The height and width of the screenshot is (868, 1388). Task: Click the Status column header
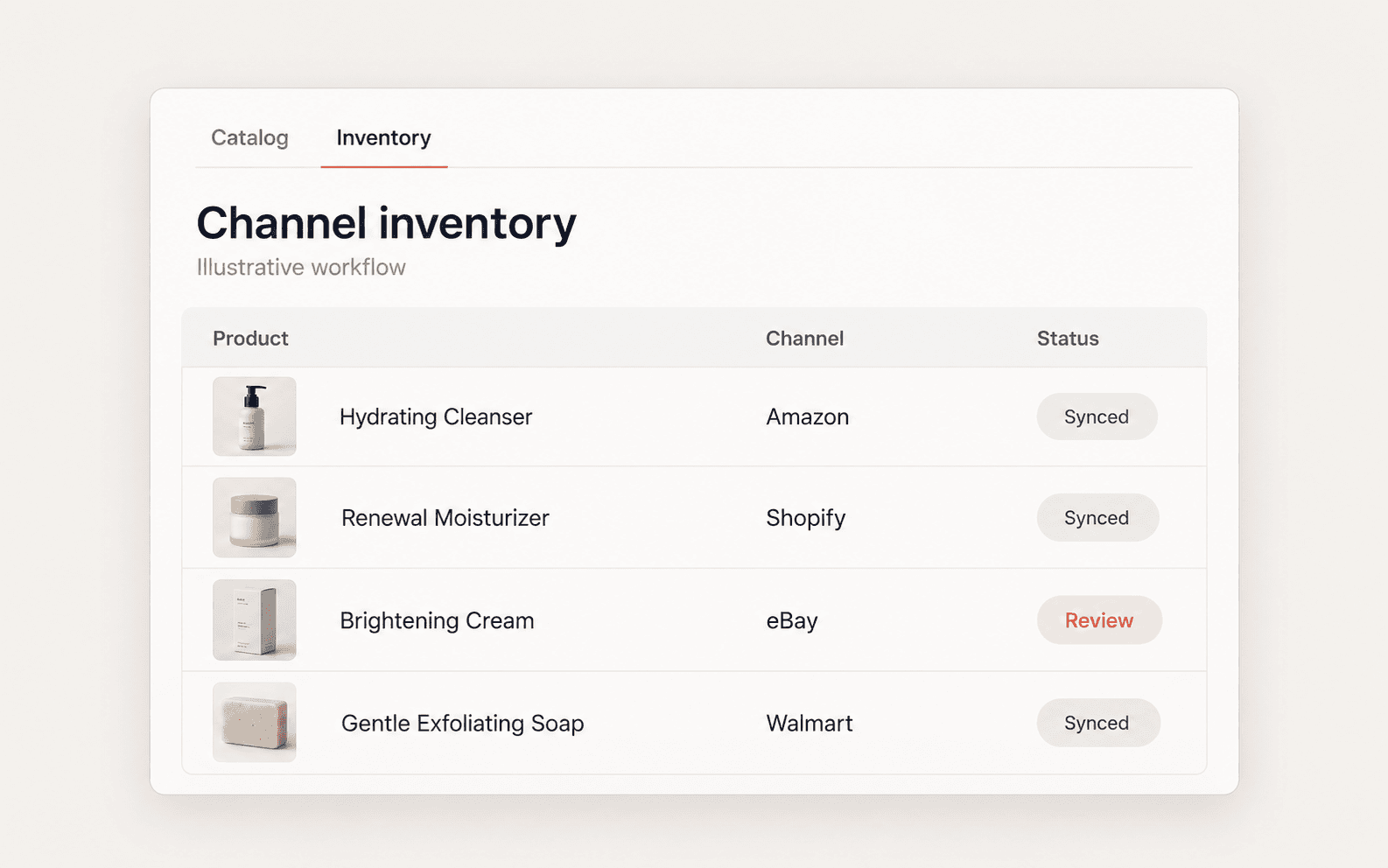[1068, 339]
